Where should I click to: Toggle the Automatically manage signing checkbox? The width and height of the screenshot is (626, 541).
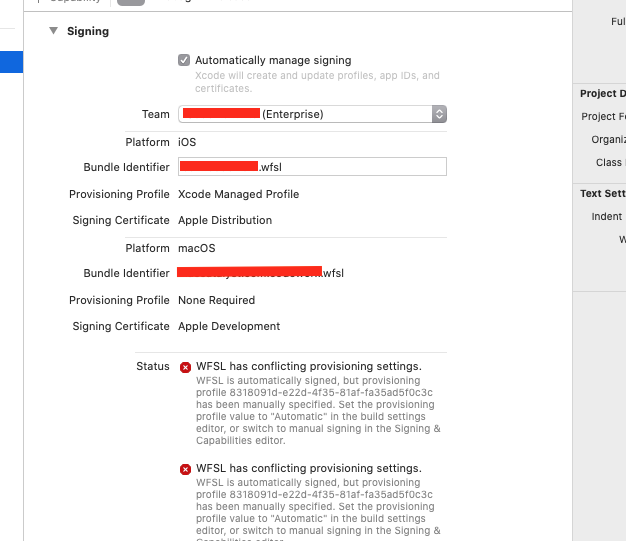click(x=184, y=60)
